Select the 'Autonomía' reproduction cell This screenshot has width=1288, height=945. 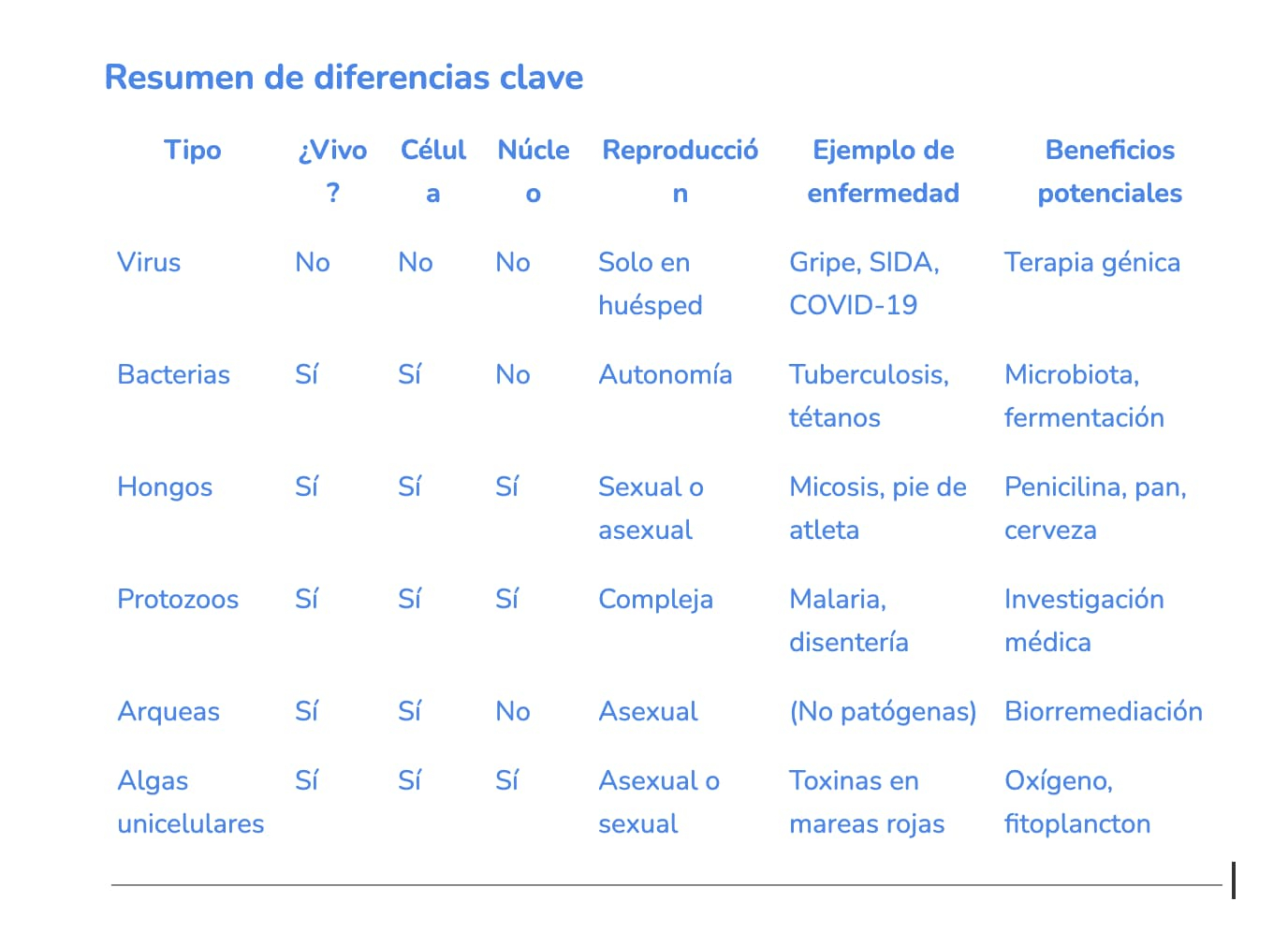(665, 375)
